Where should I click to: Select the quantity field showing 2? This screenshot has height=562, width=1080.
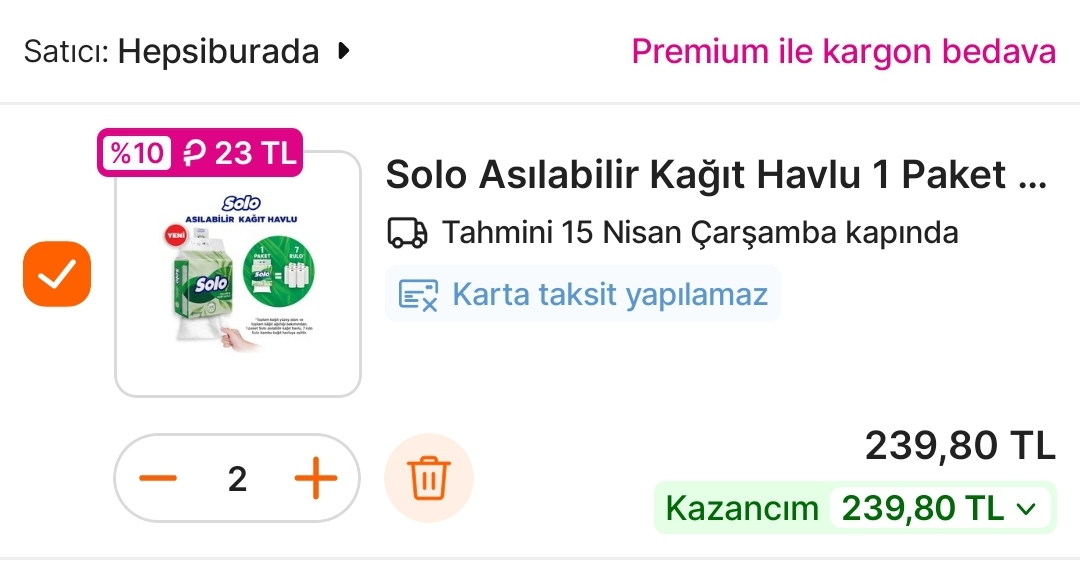tap(238, 479)
